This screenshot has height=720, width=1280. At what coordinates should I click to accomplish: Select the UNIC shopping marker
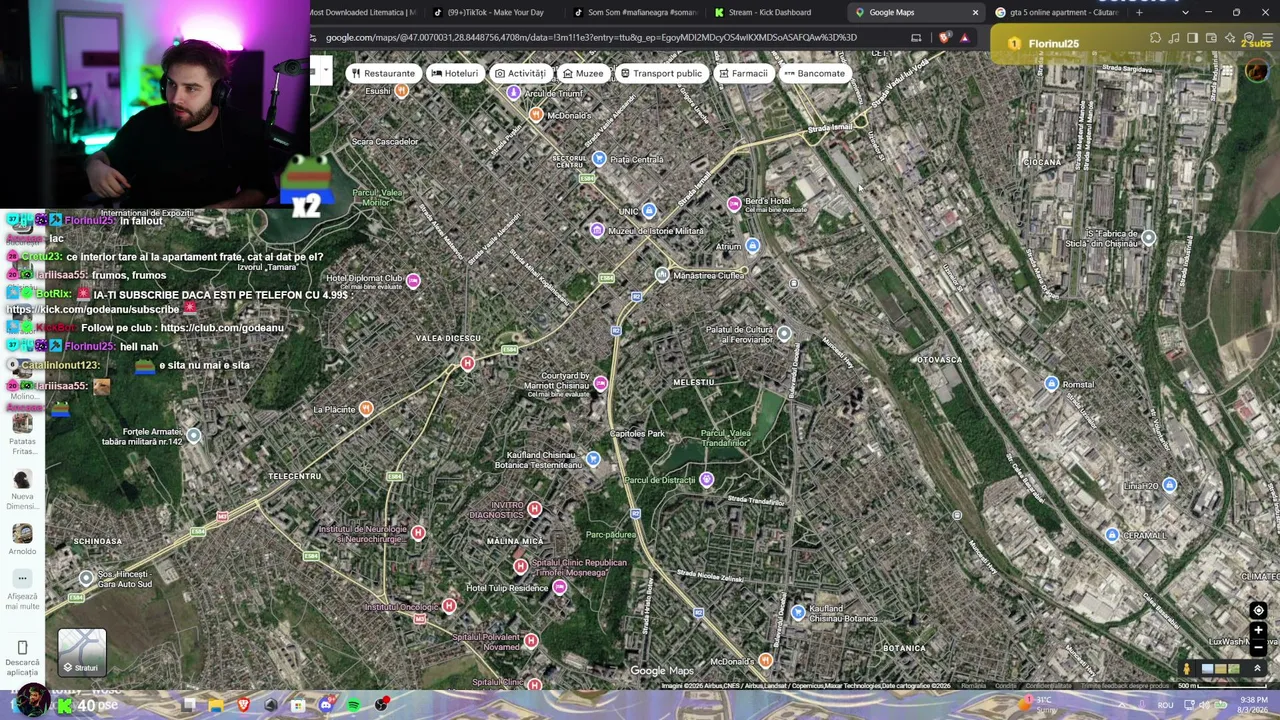pos(649,211)
